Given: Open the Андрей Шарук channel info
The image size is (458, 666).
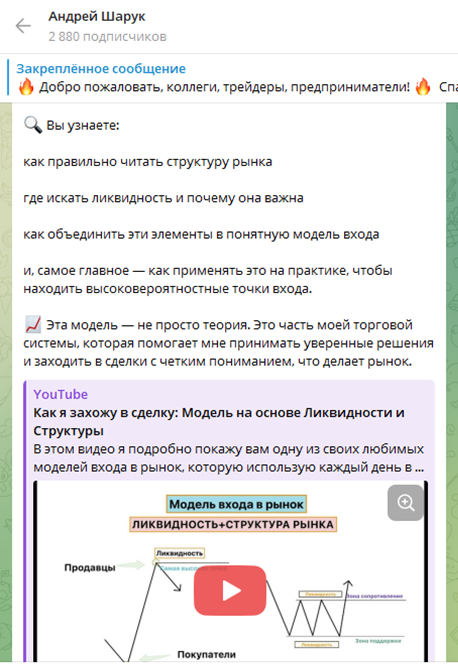Looking at the screenshot, I should click(x=96, y=17).
